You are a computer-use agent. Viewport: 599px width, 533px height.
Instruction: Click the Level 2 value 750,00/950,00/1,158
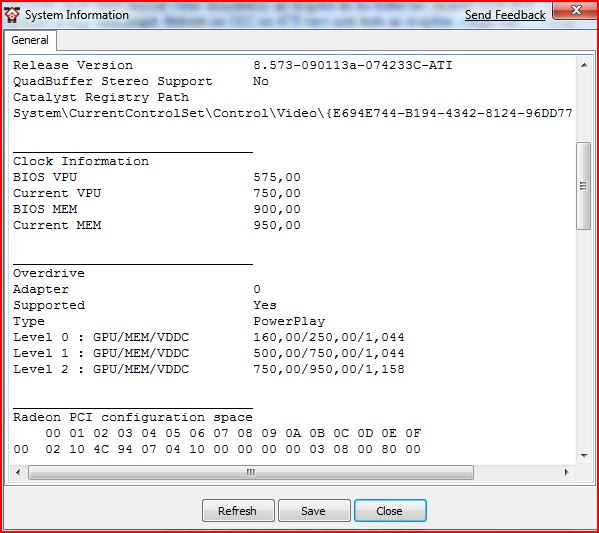[329, 369]
